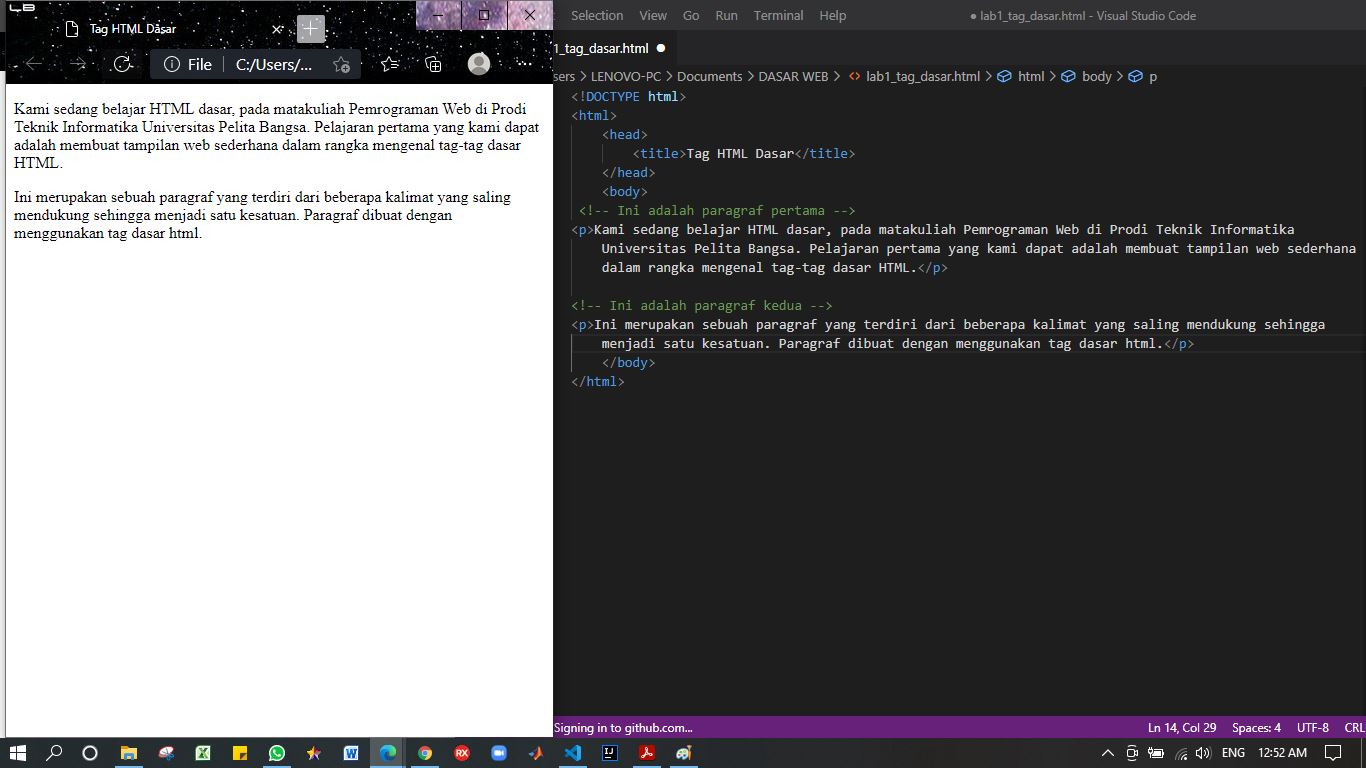
Task: Show hidden system tray icons
Action: coord(1107,753)
